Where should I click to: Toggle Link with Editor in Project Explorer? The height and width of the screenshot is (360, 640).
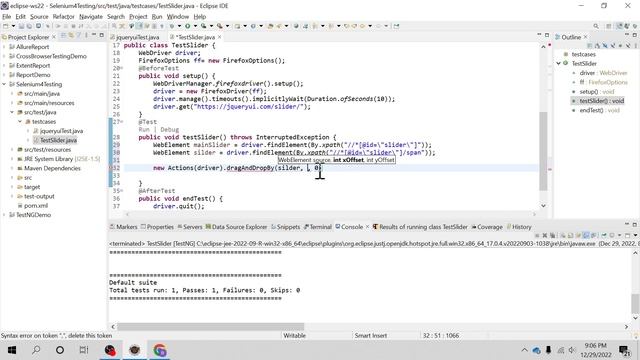coord(71,36)
